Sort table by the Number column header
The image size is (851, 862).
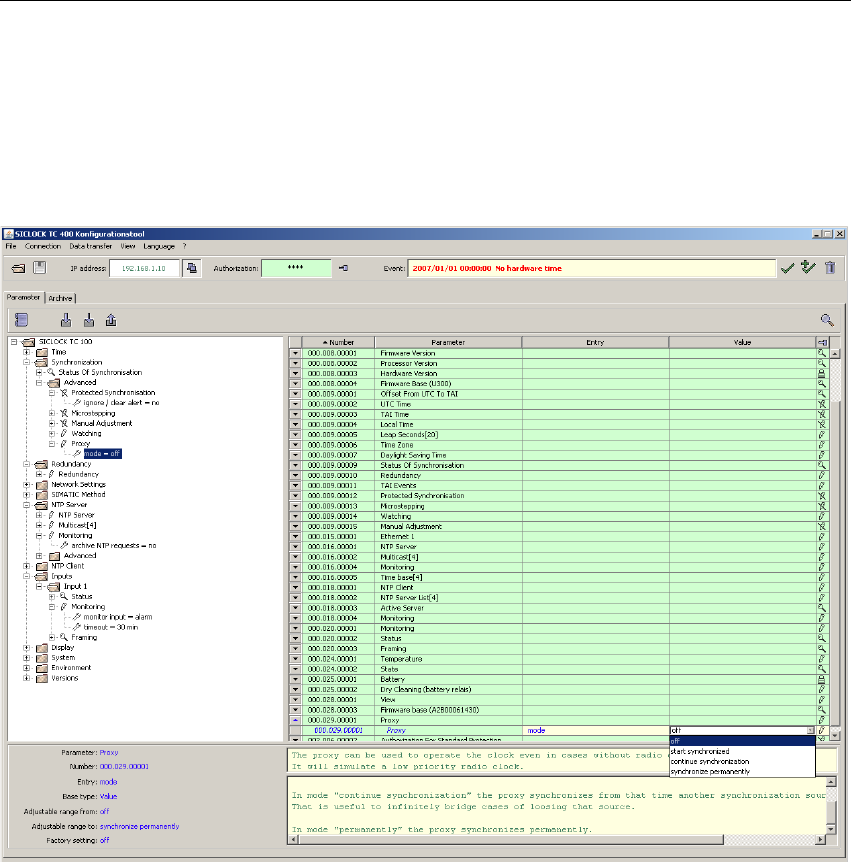338,342
